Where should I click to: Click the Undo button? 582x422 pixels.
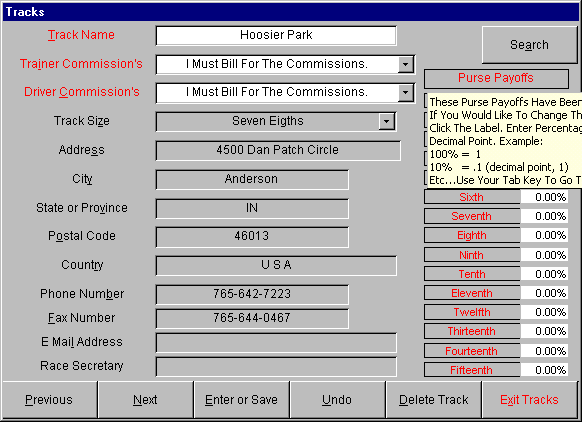click(337, 400)
